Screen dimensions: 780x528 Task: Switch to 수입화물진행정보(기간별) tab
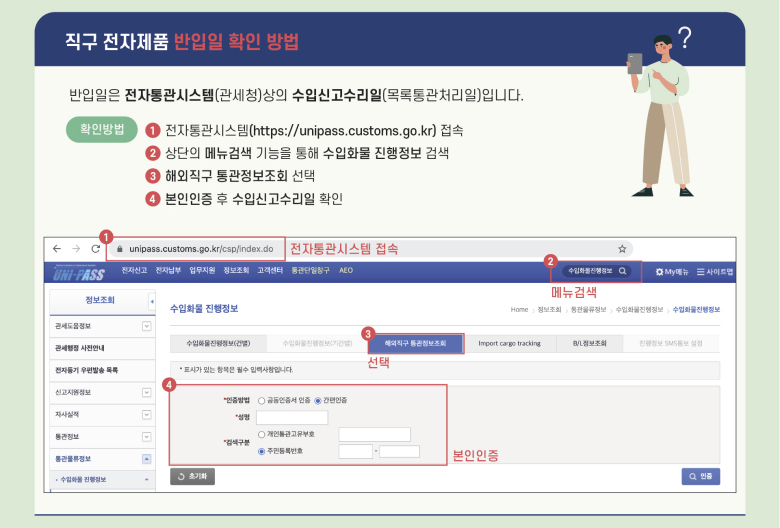317,343
